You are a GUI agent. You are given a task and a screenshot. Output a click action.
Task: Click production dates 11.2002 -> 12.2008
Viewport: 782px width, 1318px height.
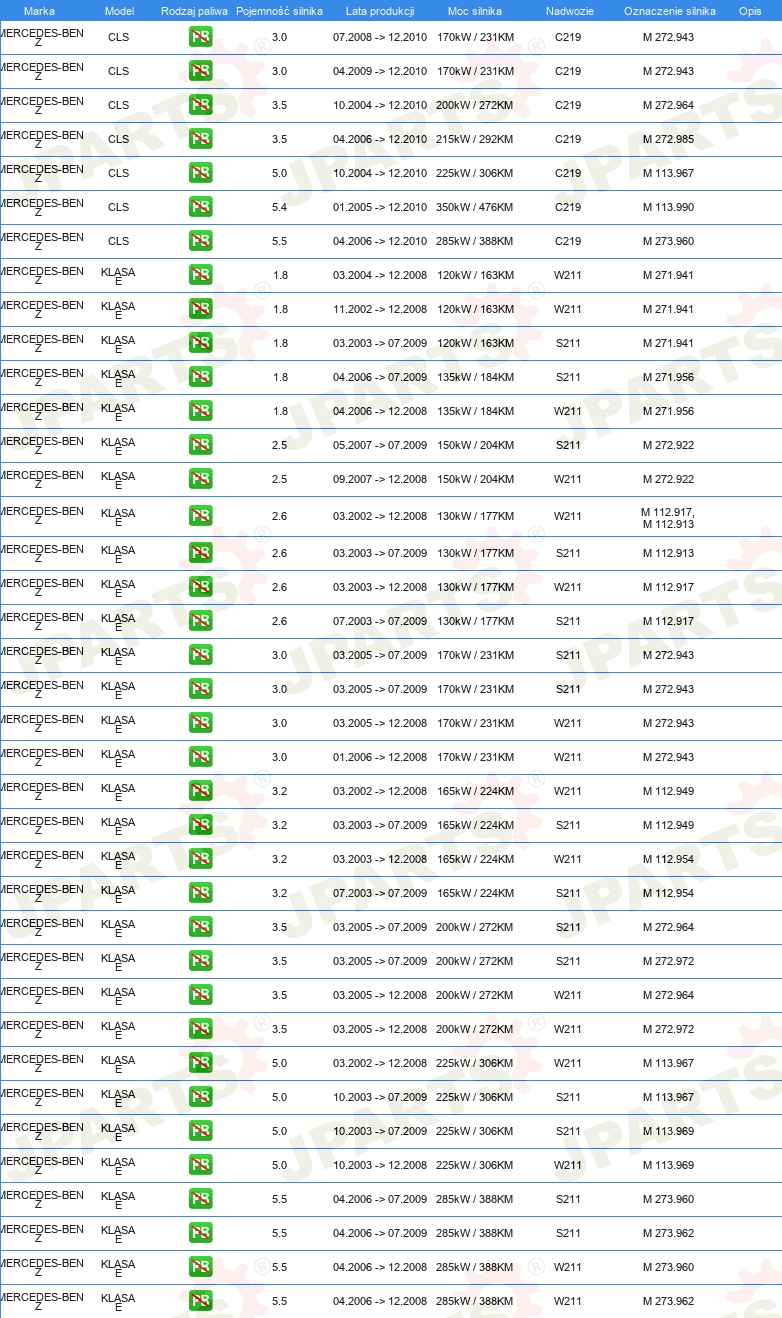pos(380,309)
